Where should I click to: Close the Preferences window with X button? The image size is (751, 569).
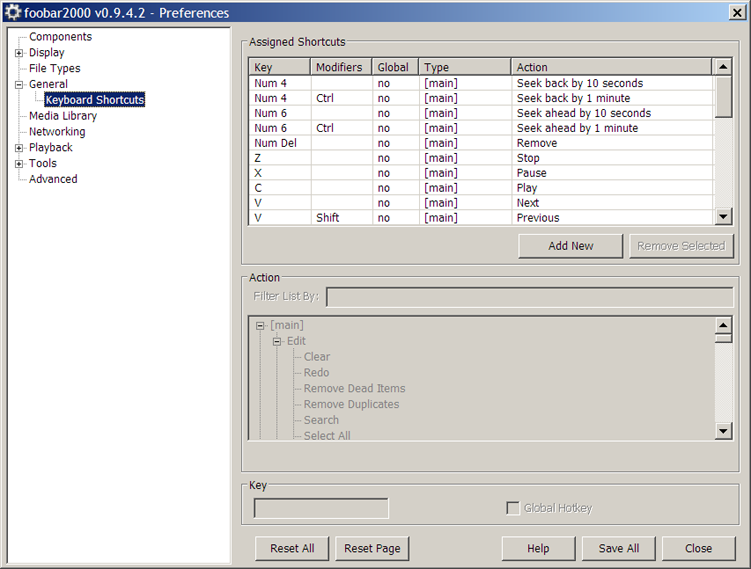tap(737, 13)
